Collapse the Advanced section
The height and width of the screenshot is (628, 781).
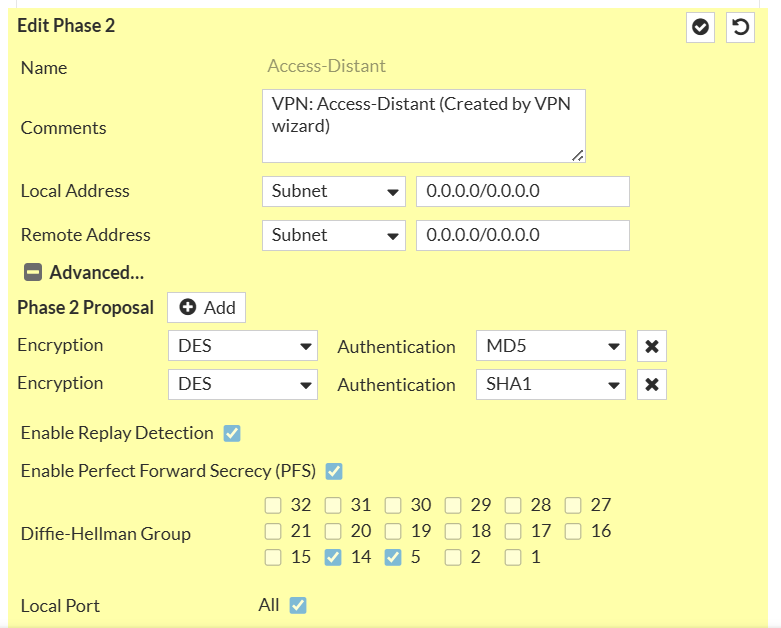pos(33,272)
